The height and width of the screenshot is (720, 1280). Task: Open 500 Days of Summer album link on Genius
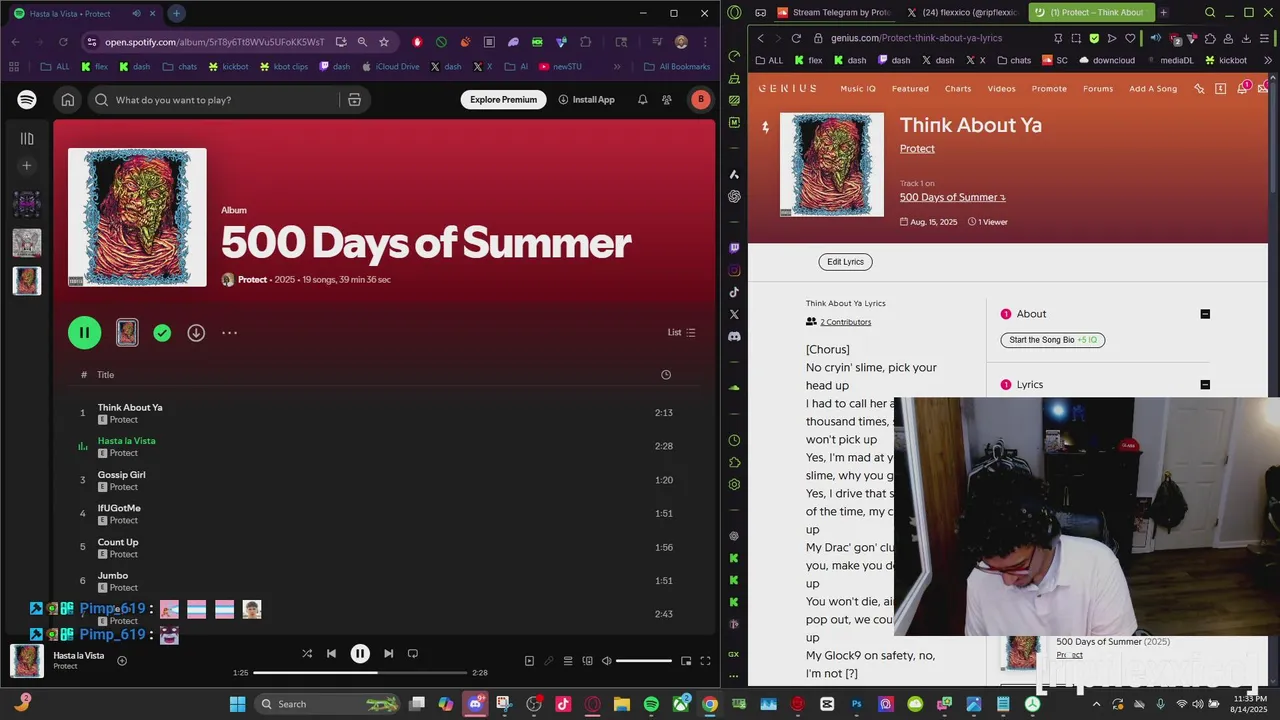coord(952,197)
